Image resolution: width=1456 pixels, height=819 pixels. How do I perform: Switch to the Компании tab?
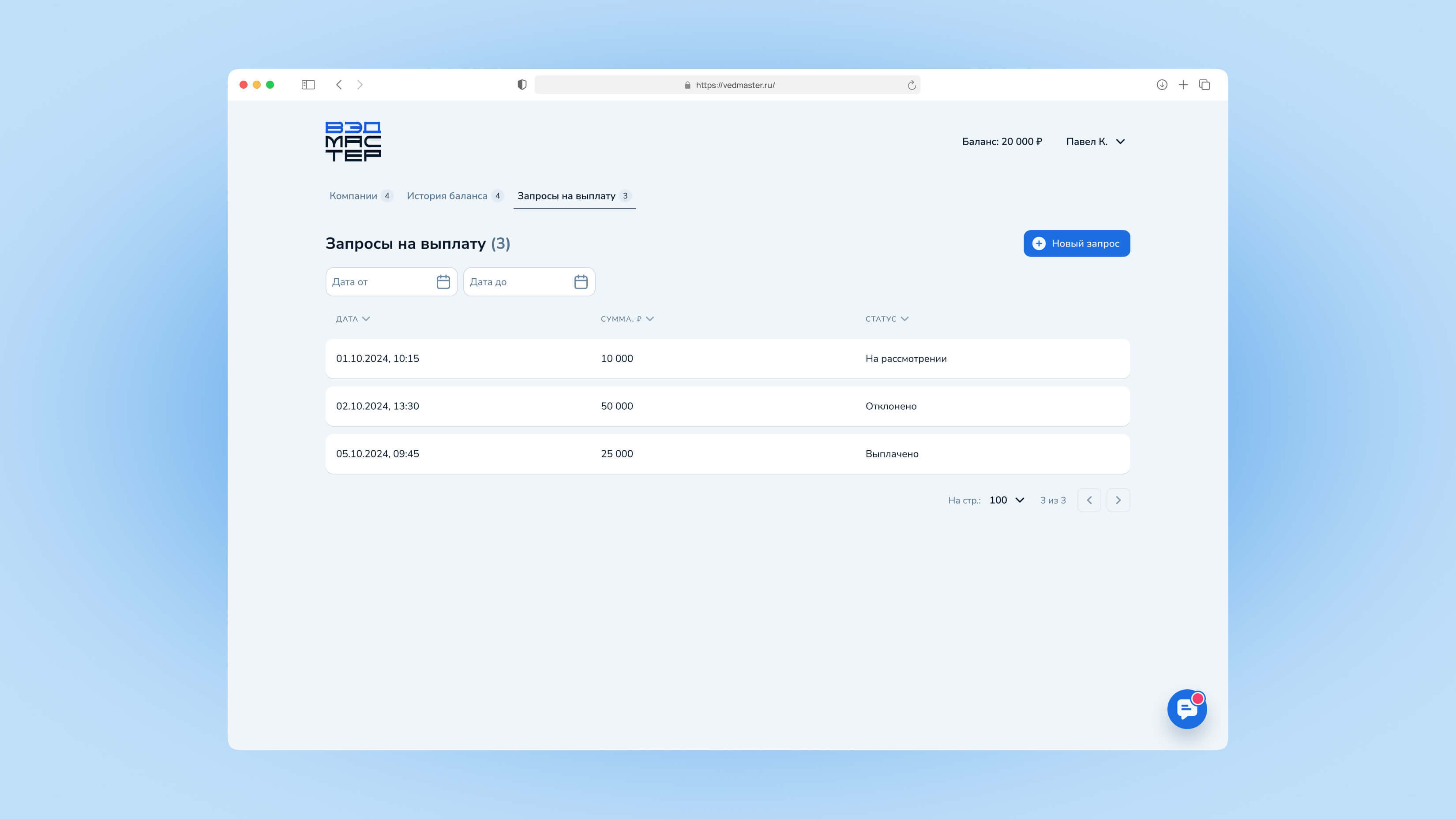(360, 196)
